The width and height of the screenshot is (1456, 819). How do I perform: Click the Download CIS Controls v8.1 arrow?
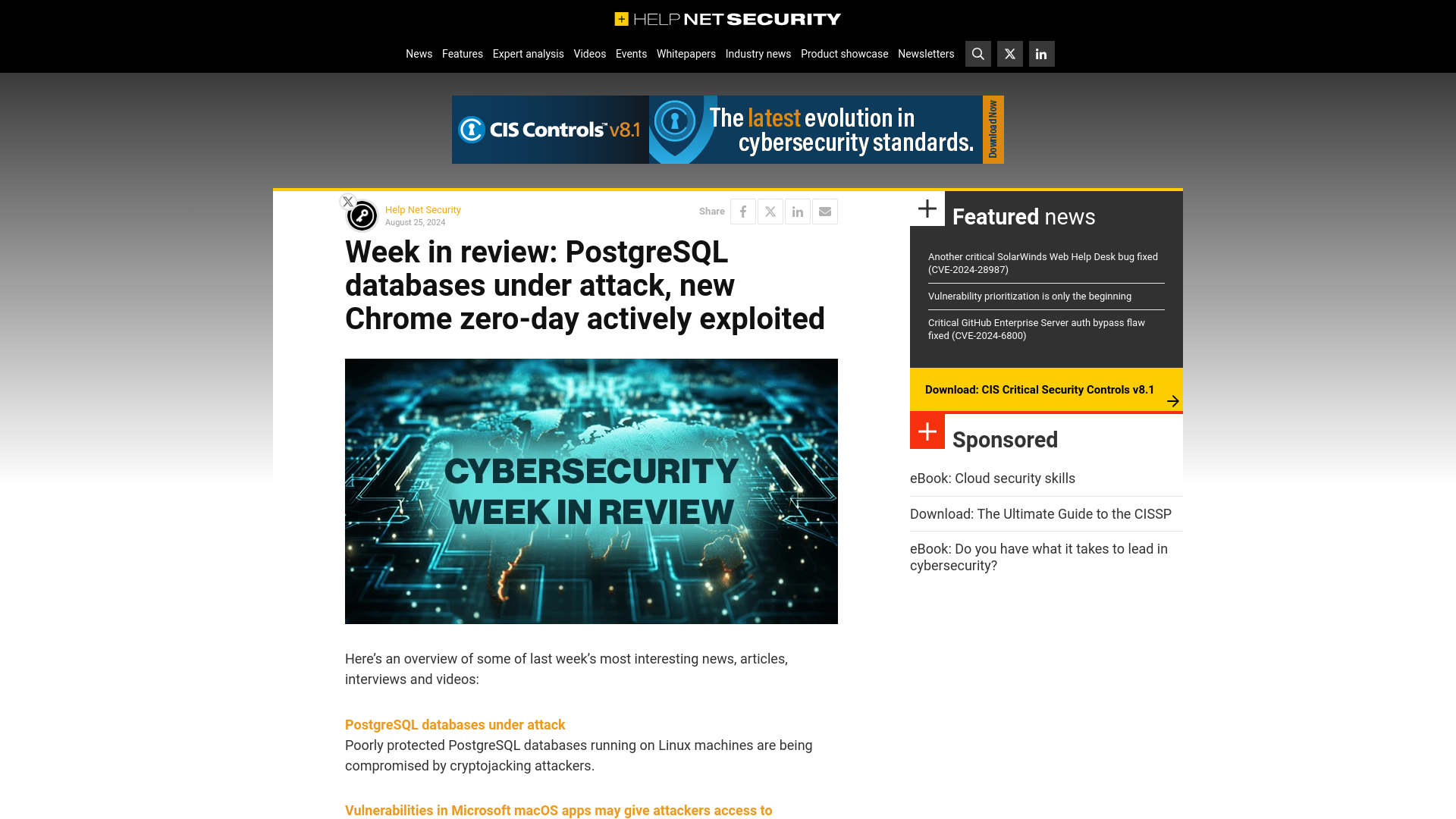click(1173, 400)
